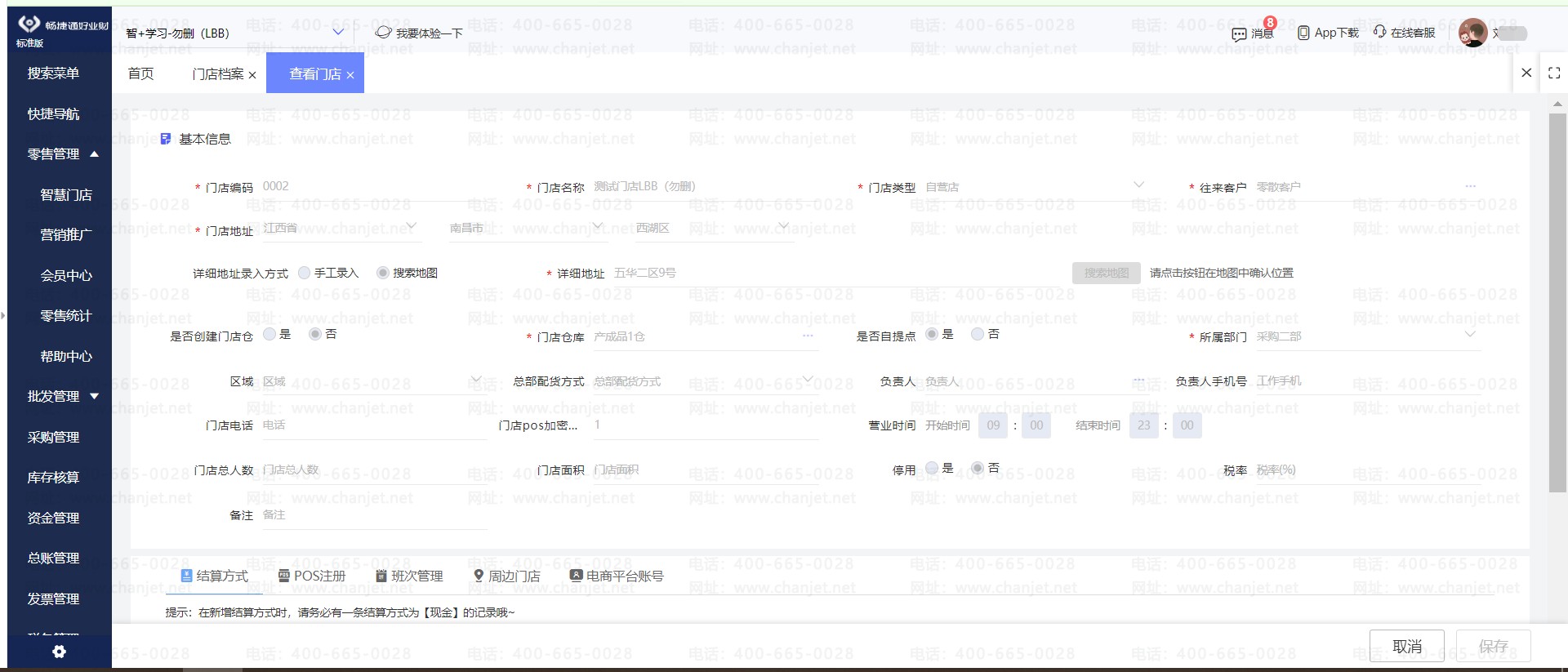Close the 查看门店 tab
This screenshot has width=1568, height=672.
[350, 75]
